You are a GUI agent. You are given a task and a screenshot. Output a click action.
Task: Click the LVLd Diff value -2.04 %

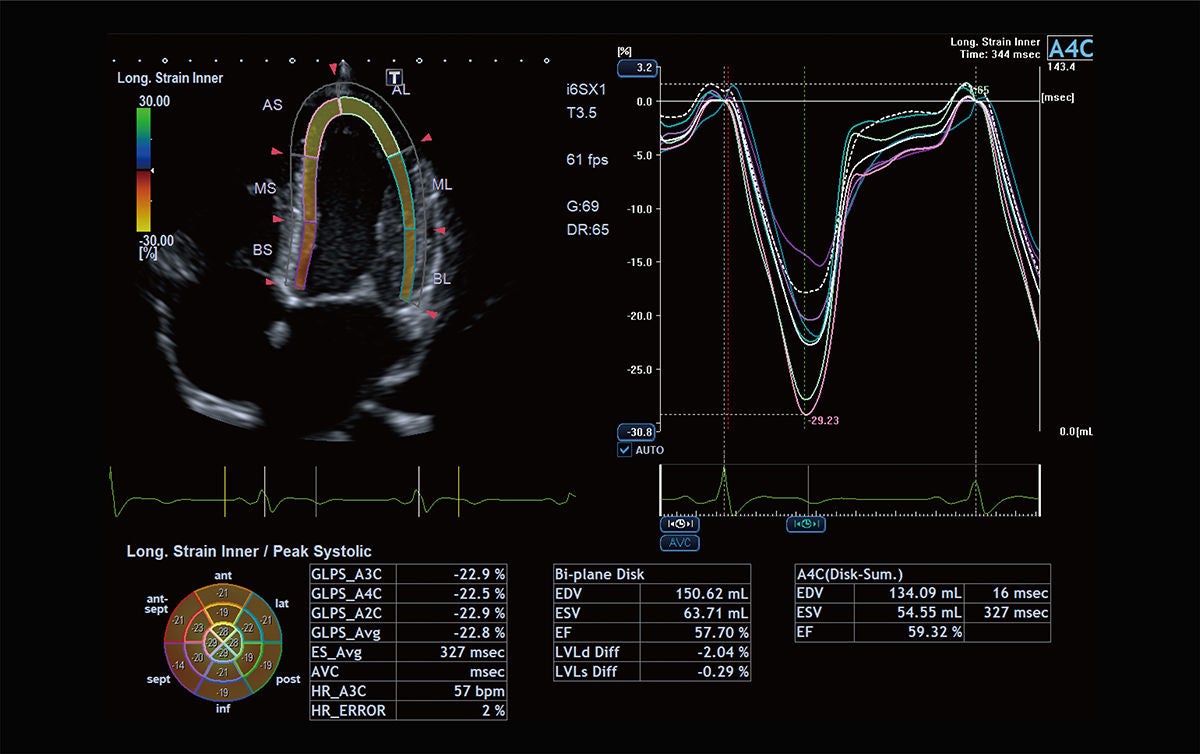click(x=722, y=652)
